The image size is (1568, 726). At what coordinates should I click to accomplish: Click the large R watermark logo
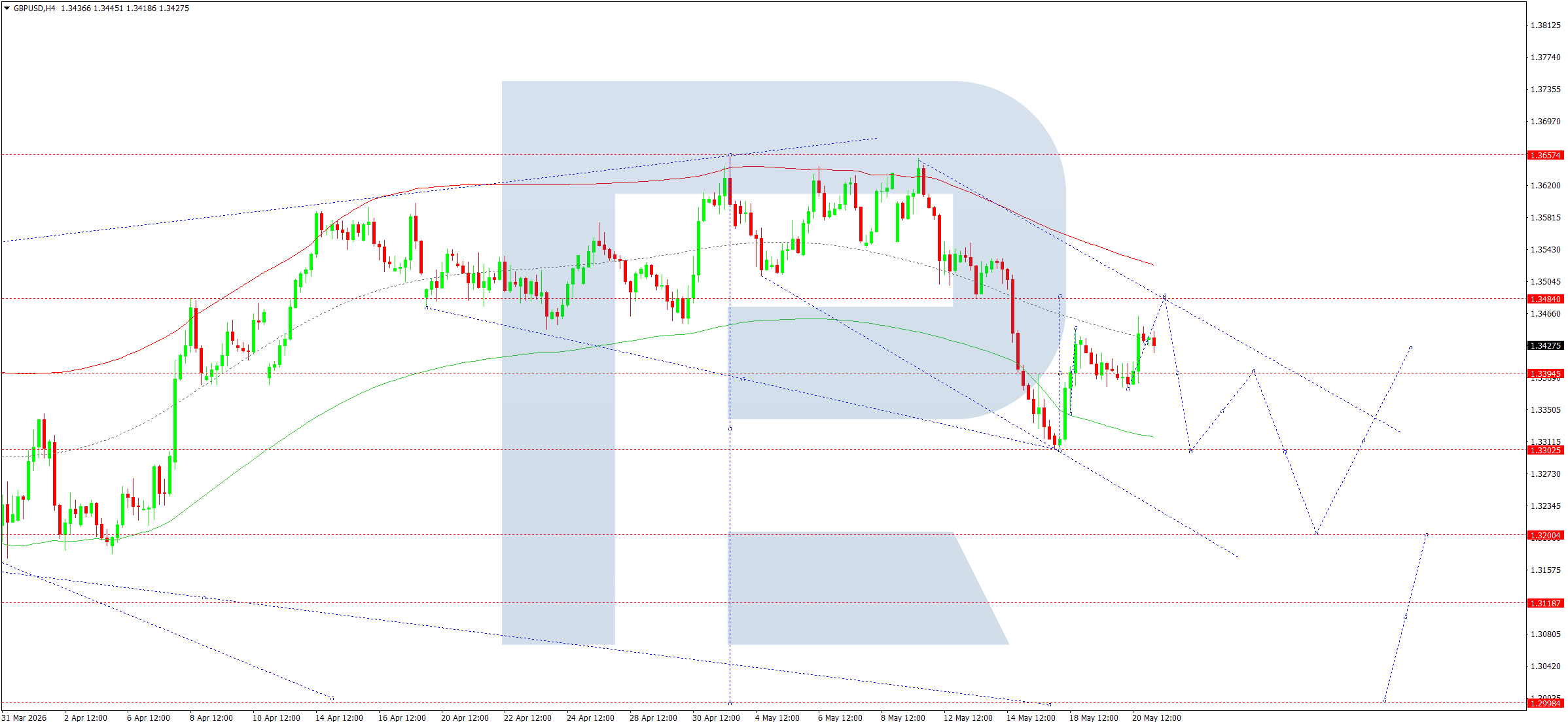pyautogui.click(x=784, y=363)
